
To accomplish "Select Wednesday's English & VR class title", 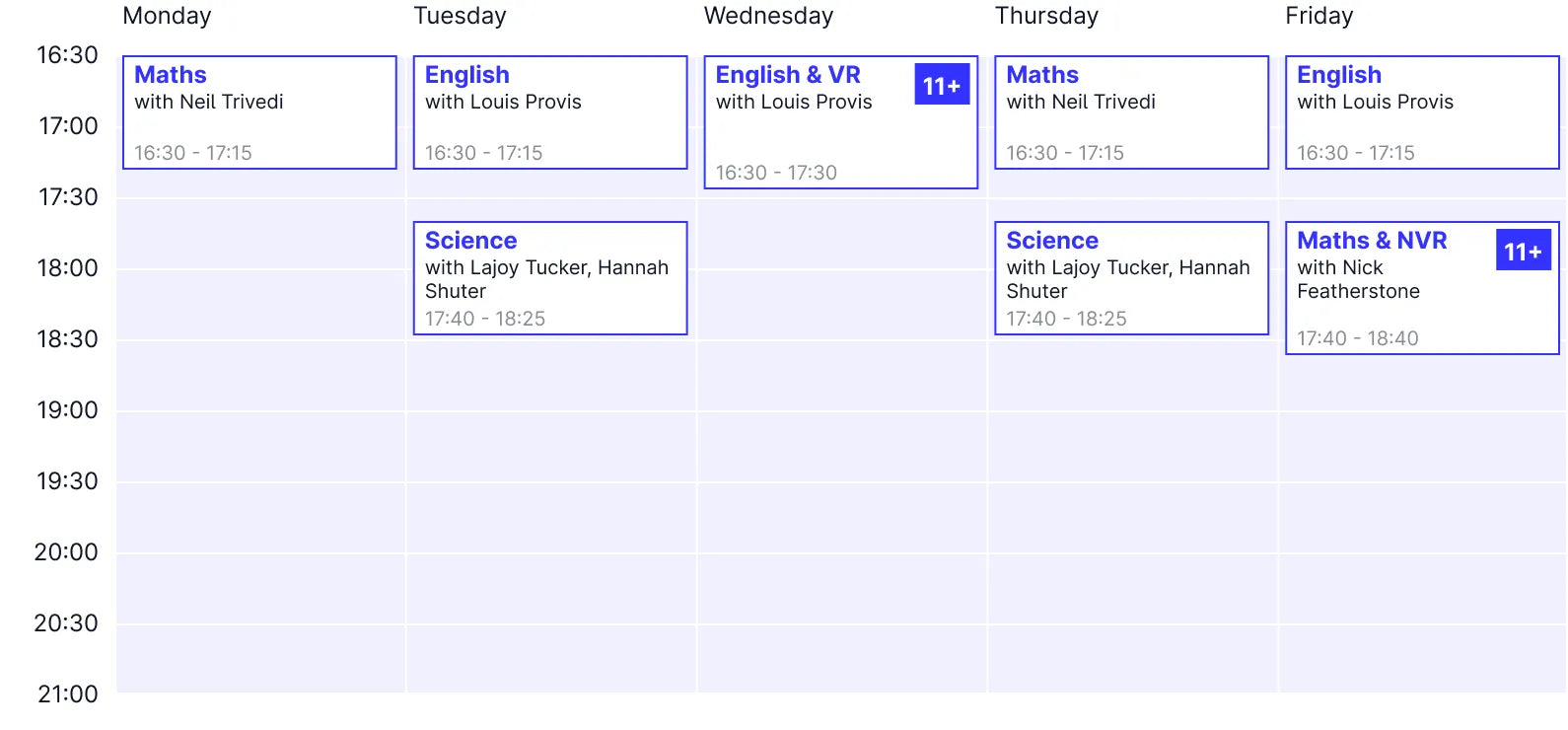I will (x=788, y=75).
